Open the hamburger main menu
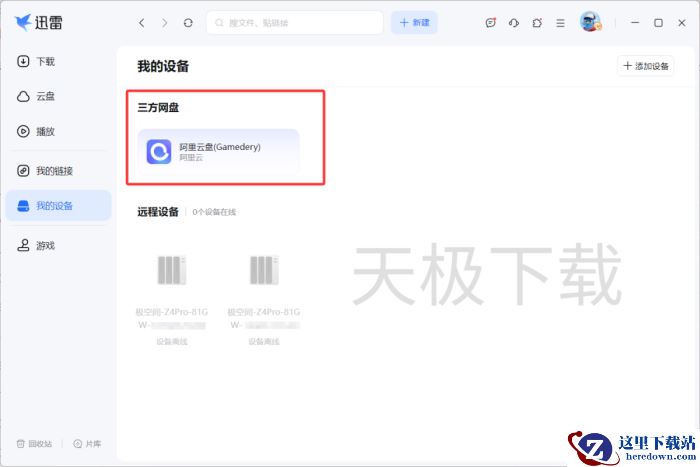 point(560,23)
